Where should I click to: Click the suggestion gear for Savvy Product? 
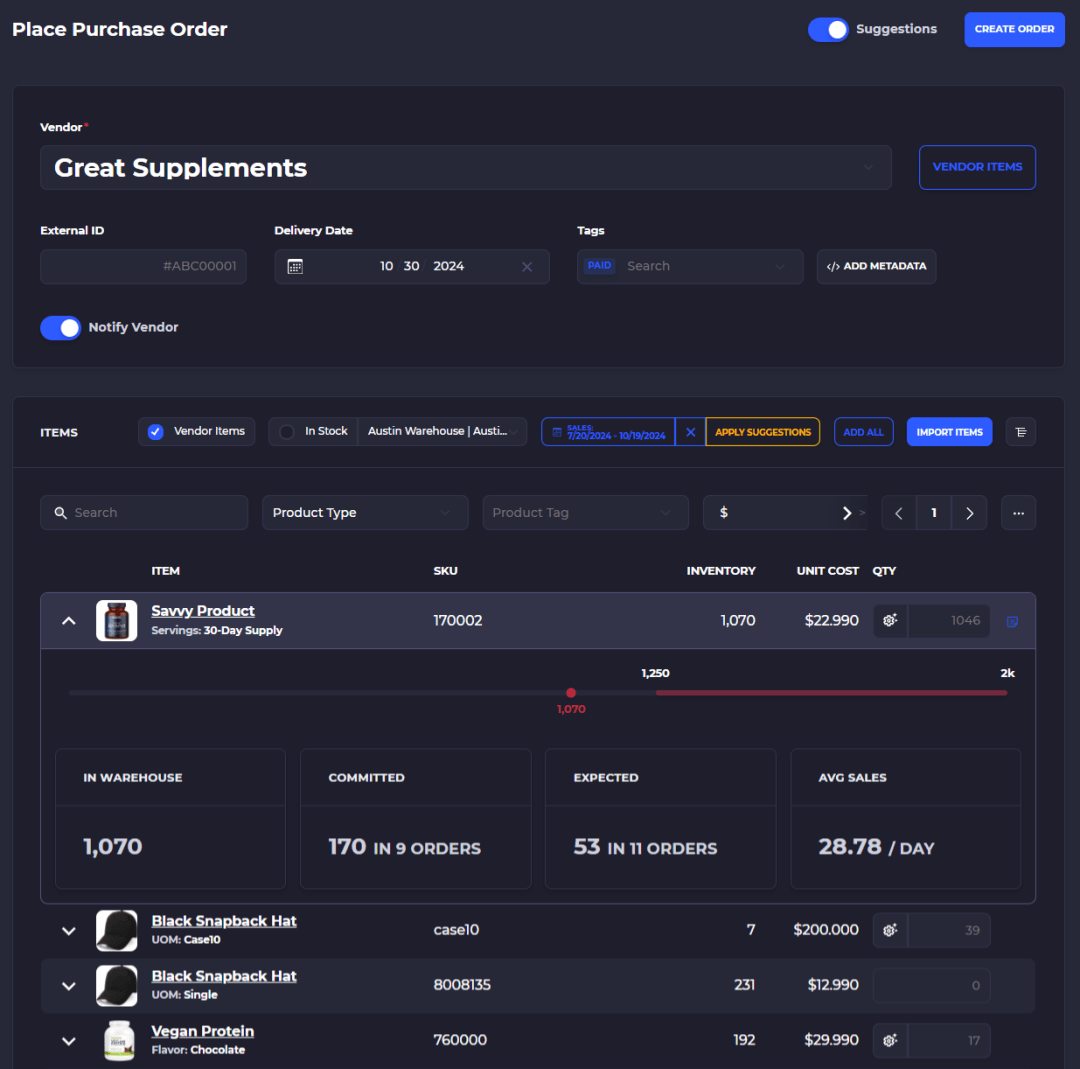[890, 621]
